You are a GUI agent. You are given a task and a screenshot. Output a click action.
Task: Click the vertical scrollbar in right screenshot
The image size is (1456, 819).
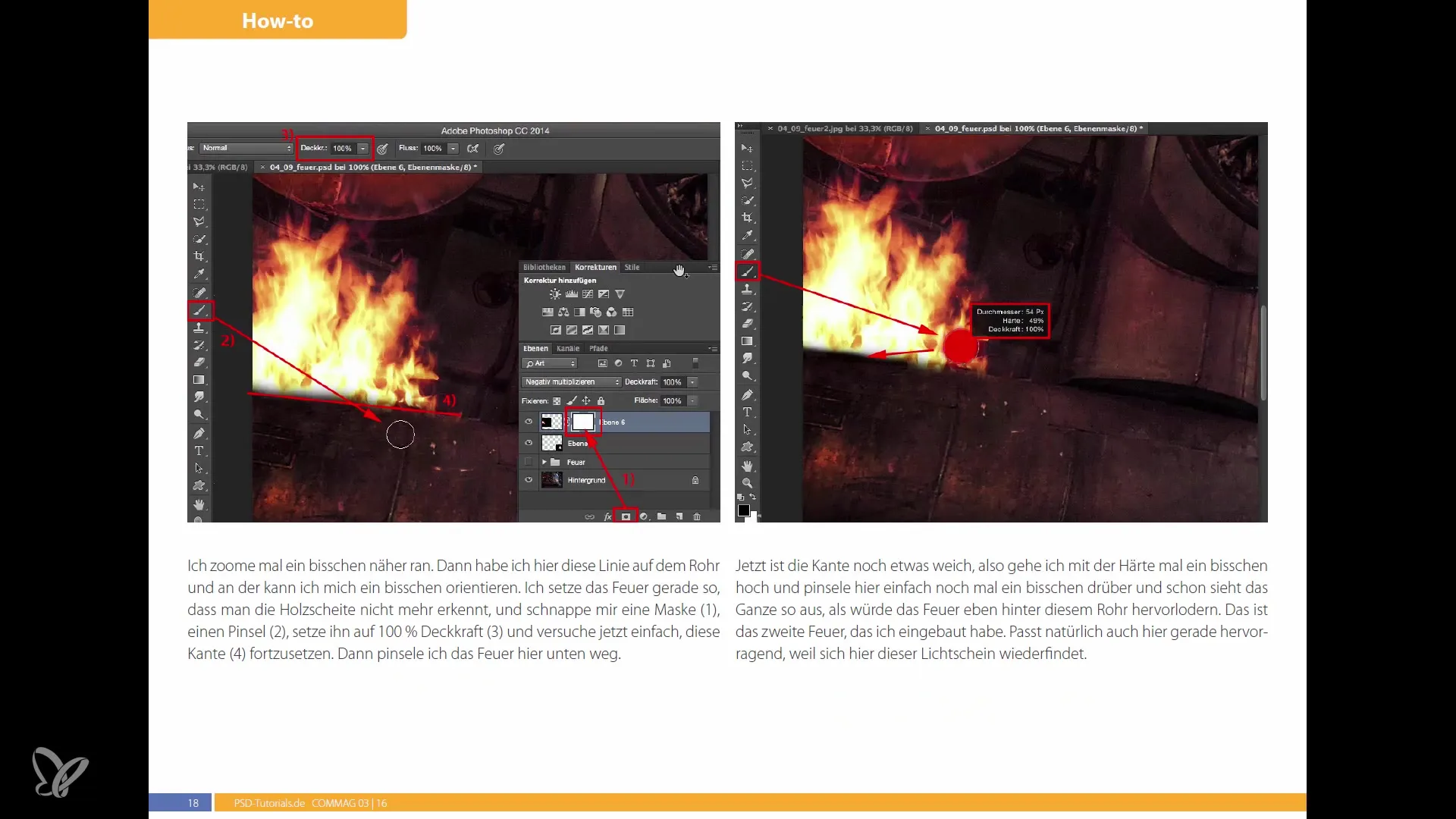[1263, 353]
